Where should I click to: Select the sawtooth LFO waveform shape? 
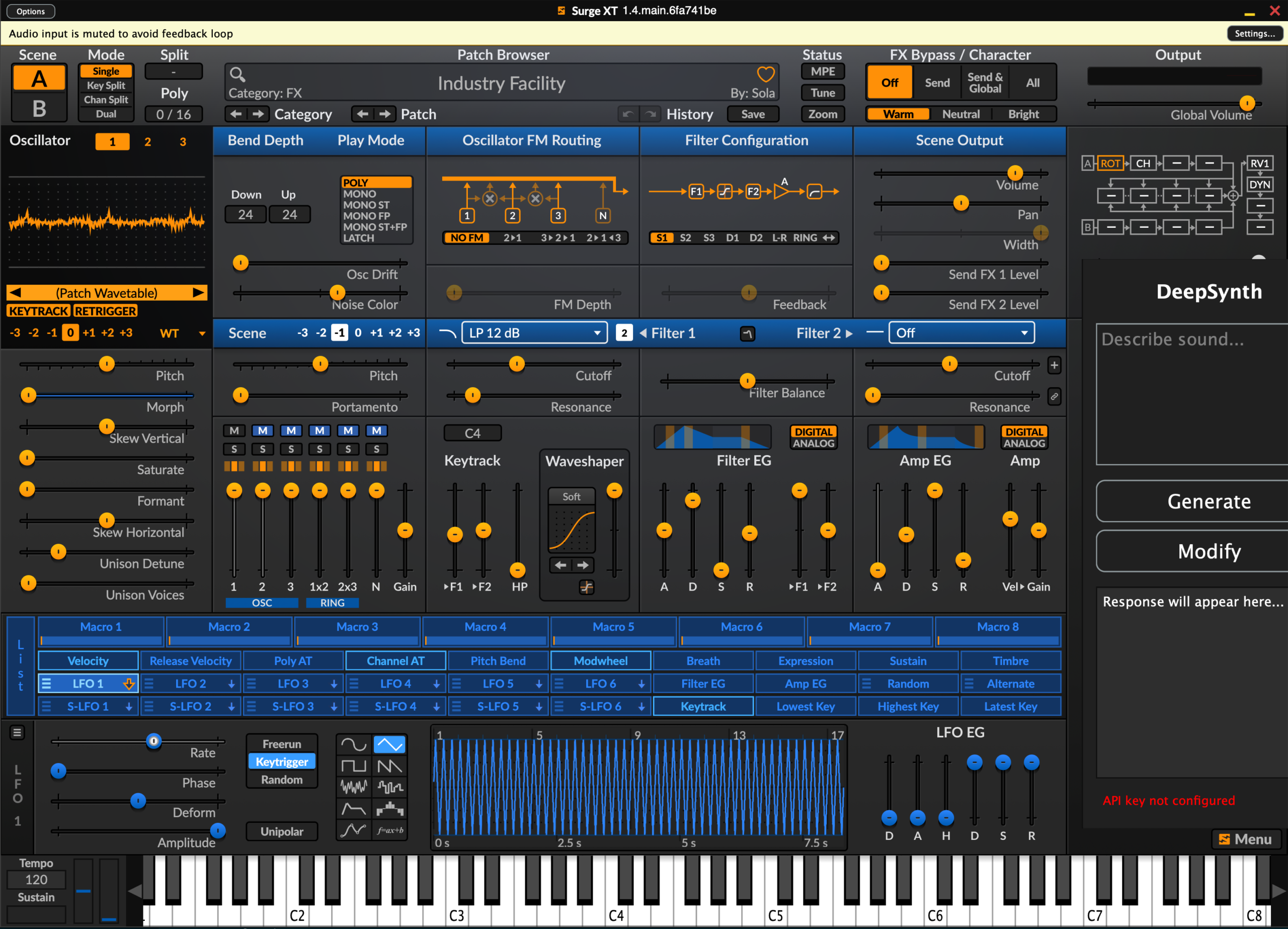click(x=389, y=767)
